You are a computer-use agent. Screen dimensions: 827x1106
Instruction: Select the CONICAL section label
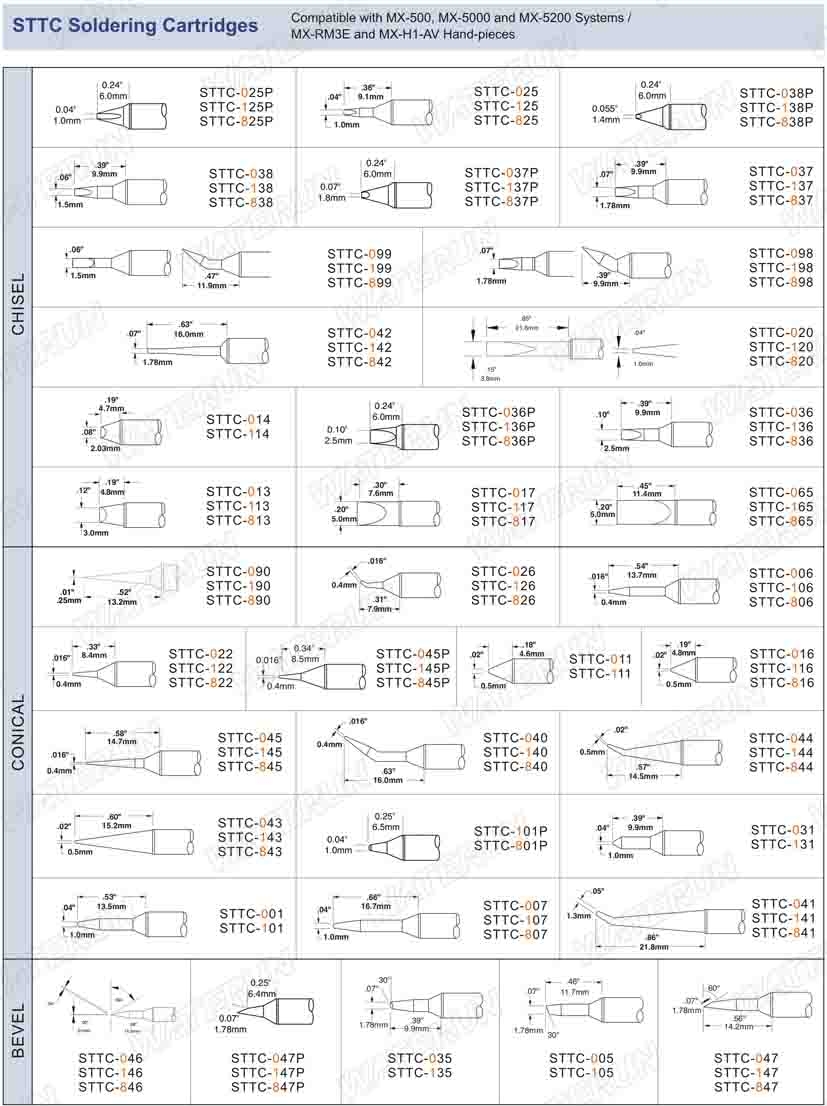18,731
